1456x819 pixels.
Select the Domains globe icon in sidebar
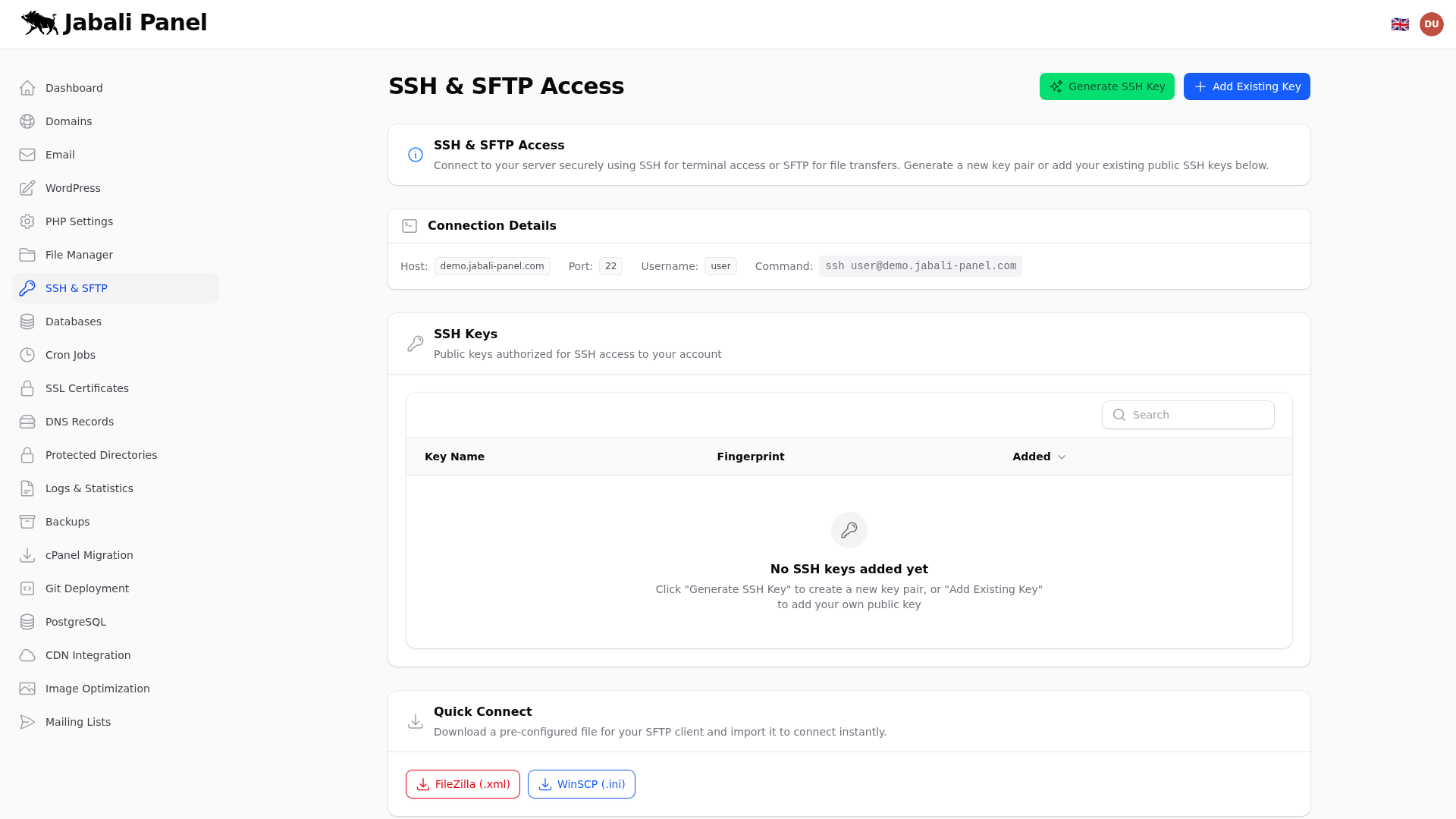pyautogui.click(x=27, y=121)
